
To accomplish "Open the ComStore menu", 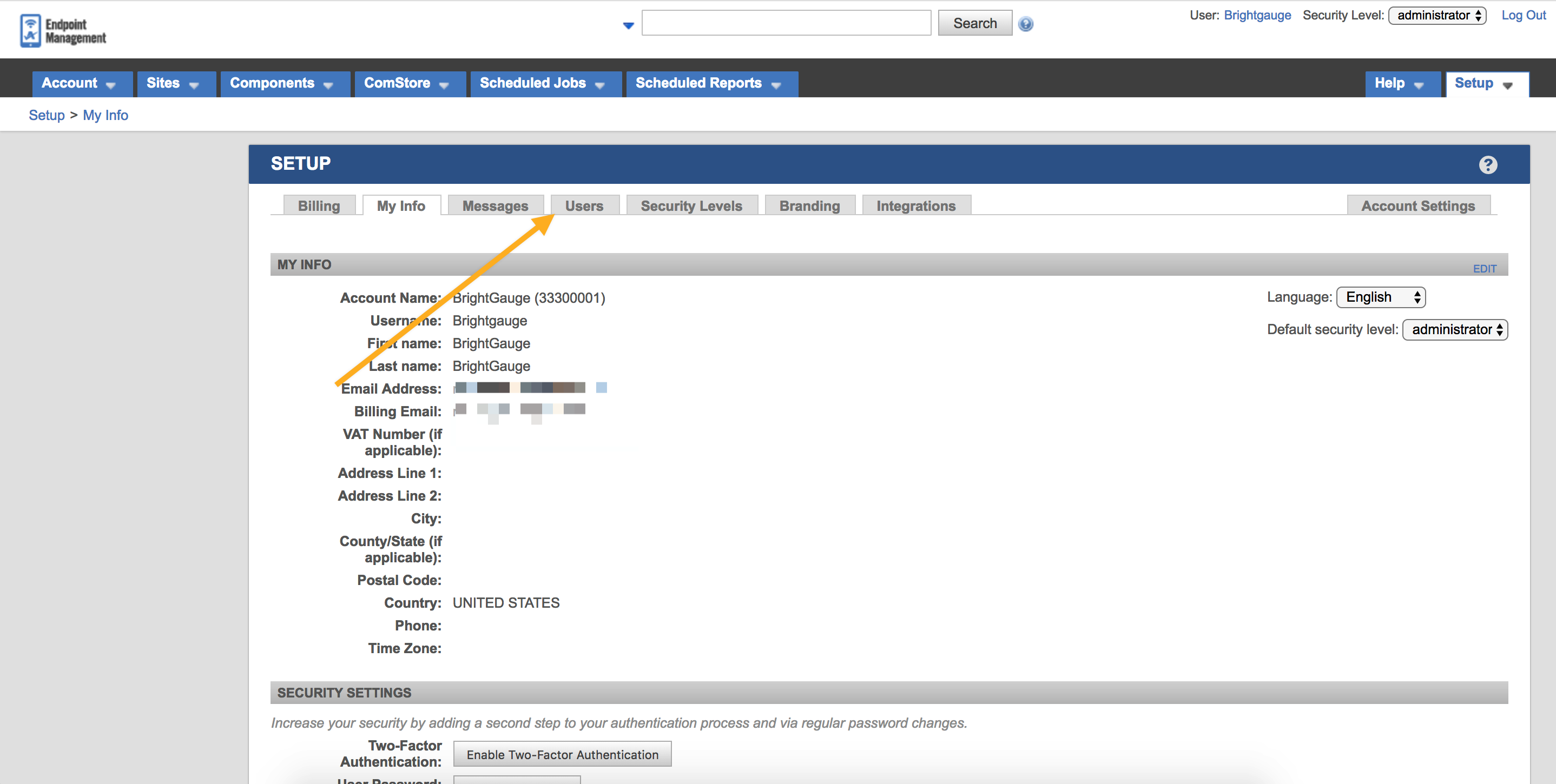I will click(x=410, y=84).
